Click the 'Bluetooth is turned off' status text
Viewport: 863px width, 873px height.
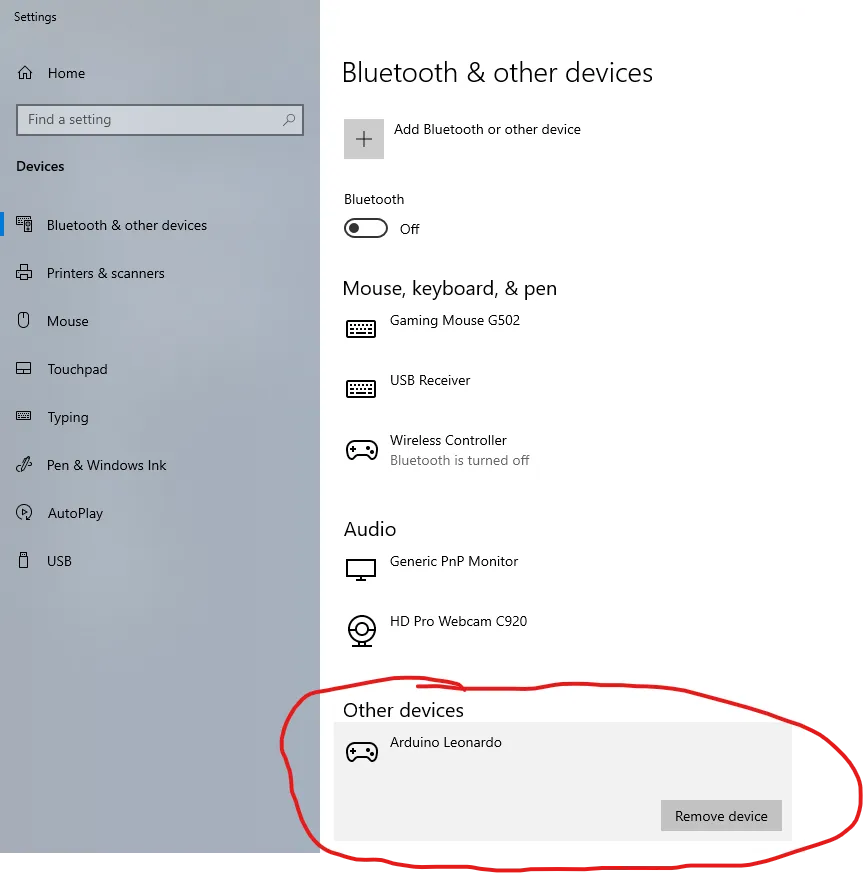coord(459,460)
